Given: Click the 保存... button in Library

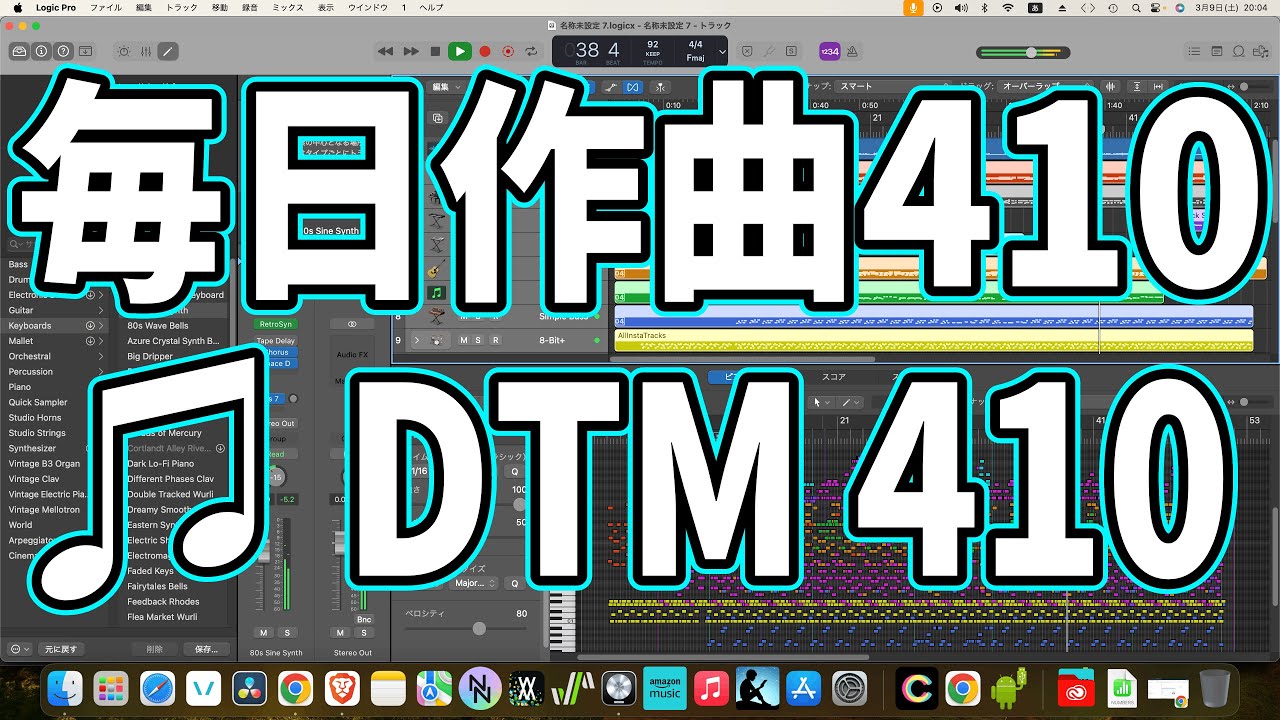Looking at the screenshot, I should 206,649.
